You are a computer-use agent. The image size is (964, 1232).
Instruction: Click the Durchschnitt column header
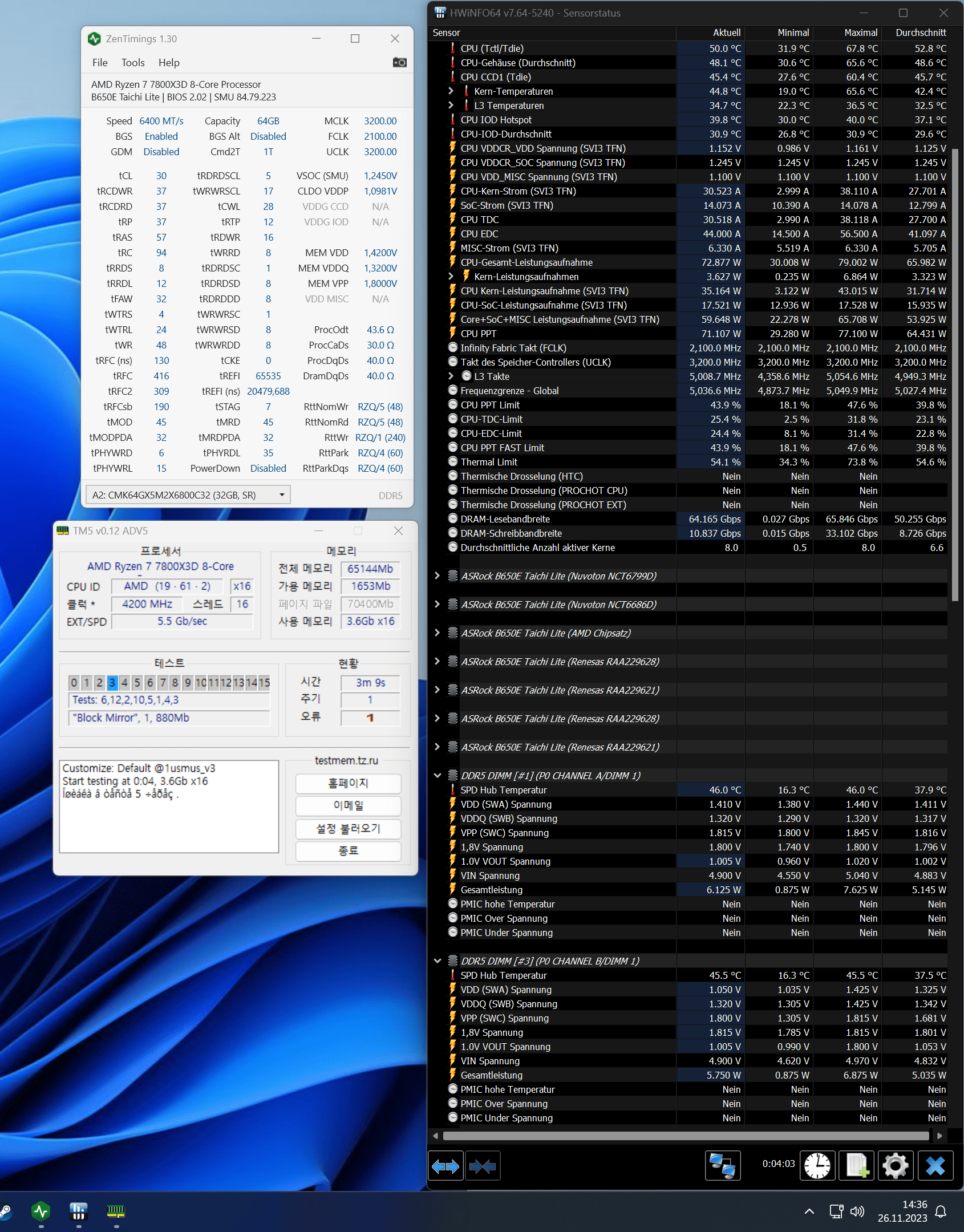[x=916, y=33]
